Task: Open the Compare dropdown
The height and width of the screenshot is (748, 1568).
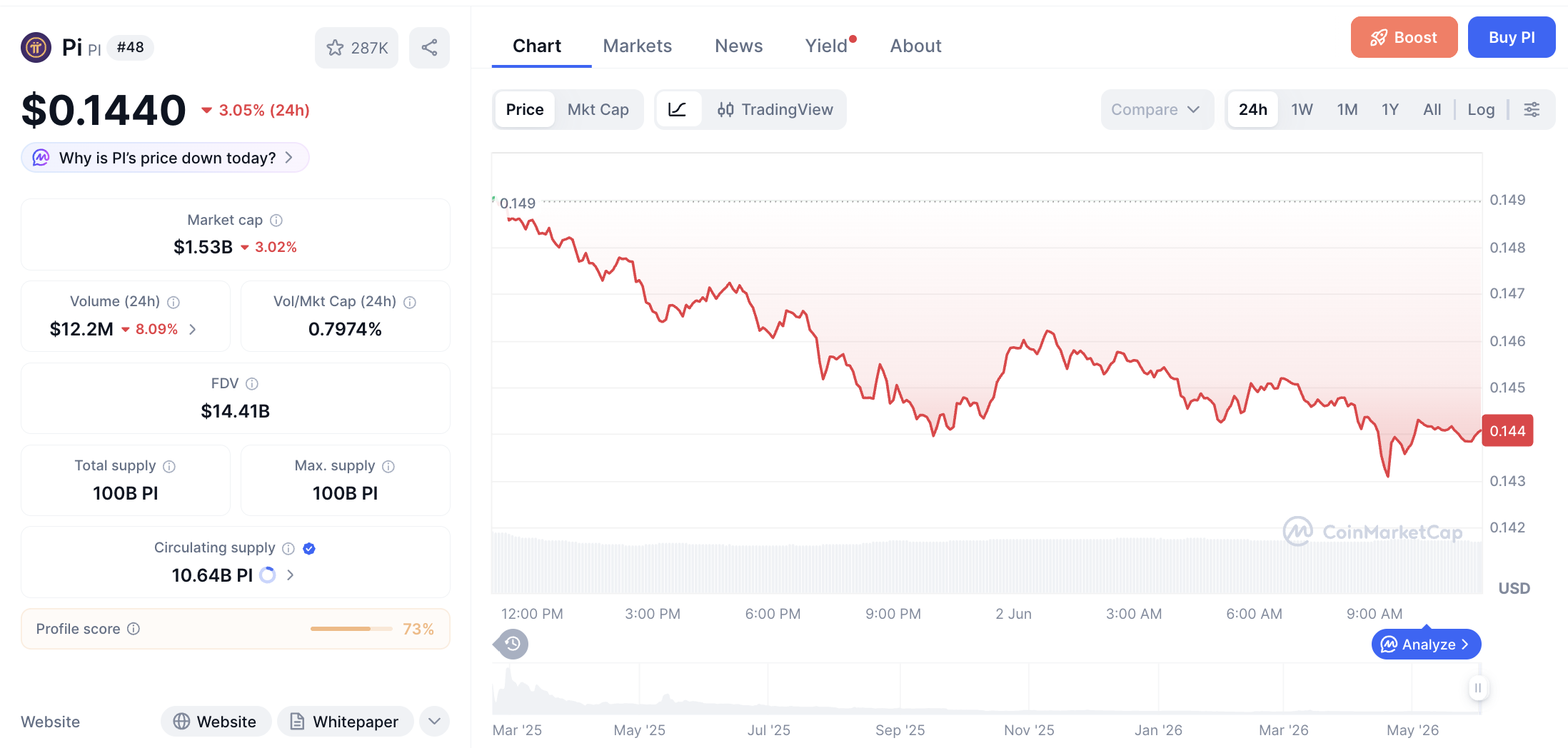Action: tap(1157, 109)
